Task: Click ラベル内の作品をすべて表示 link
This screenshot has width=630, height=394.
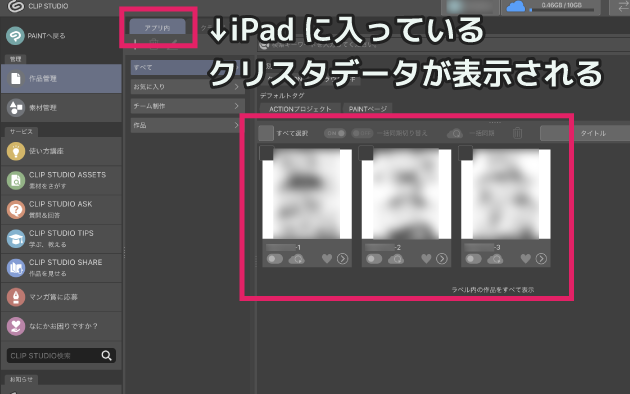Action: click(493, 290)
